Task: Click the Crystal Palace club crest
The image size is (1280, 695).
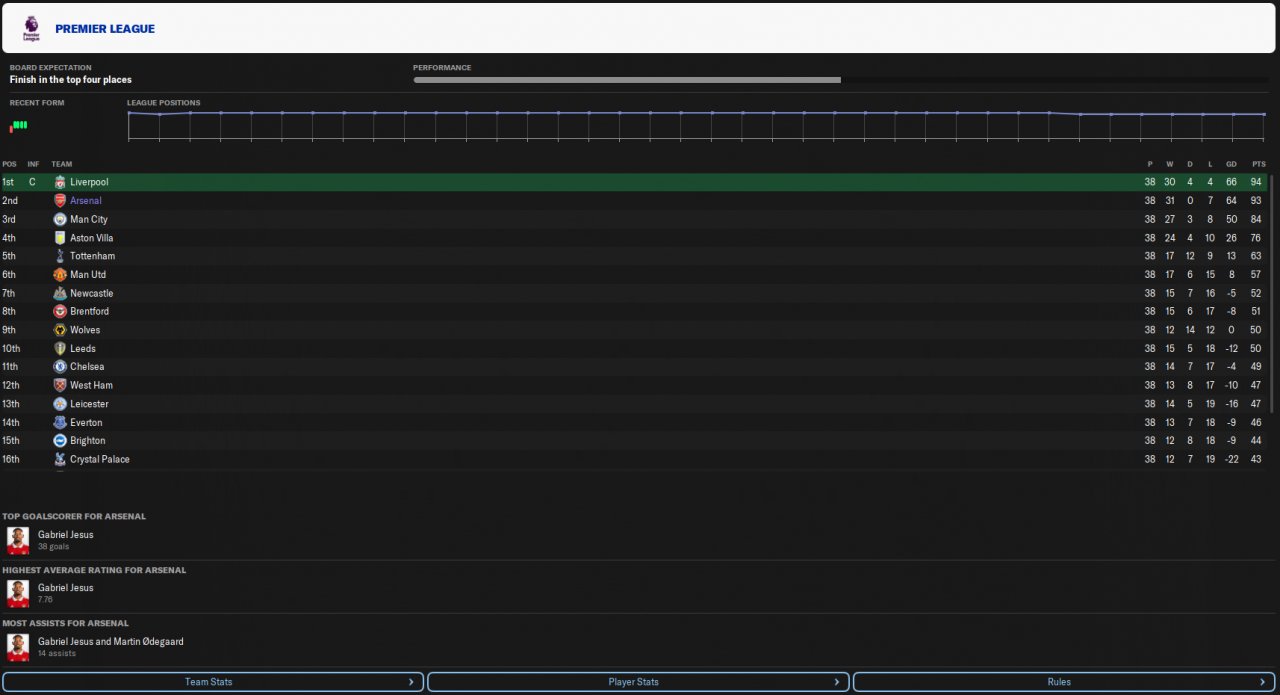Action: 60,459
